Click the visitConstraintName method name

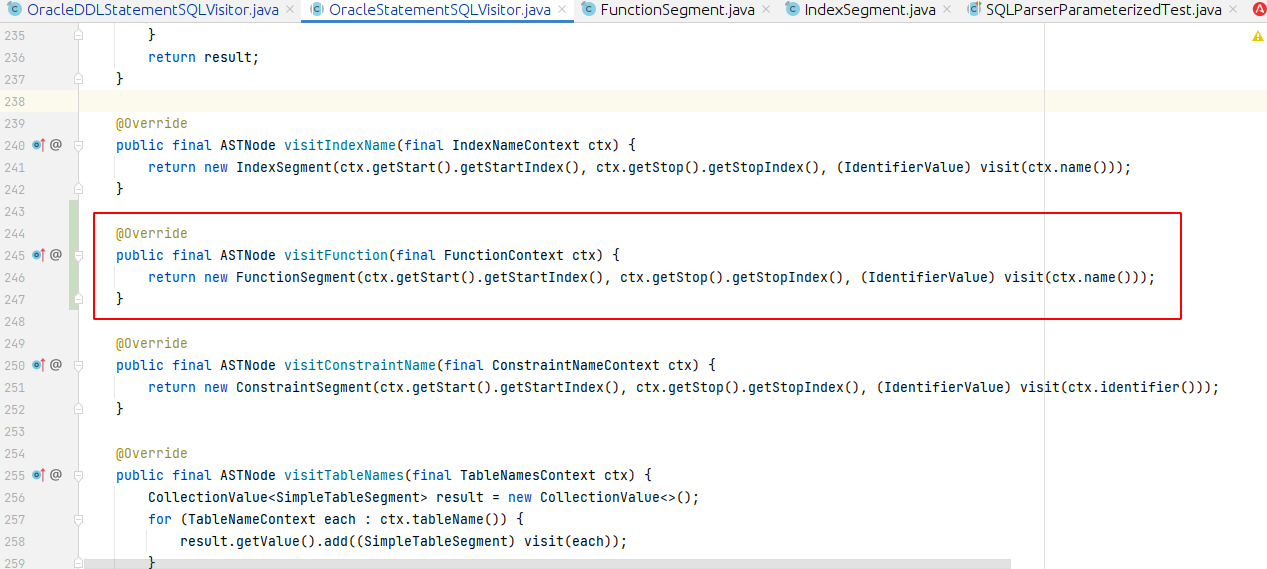[360, 365]
